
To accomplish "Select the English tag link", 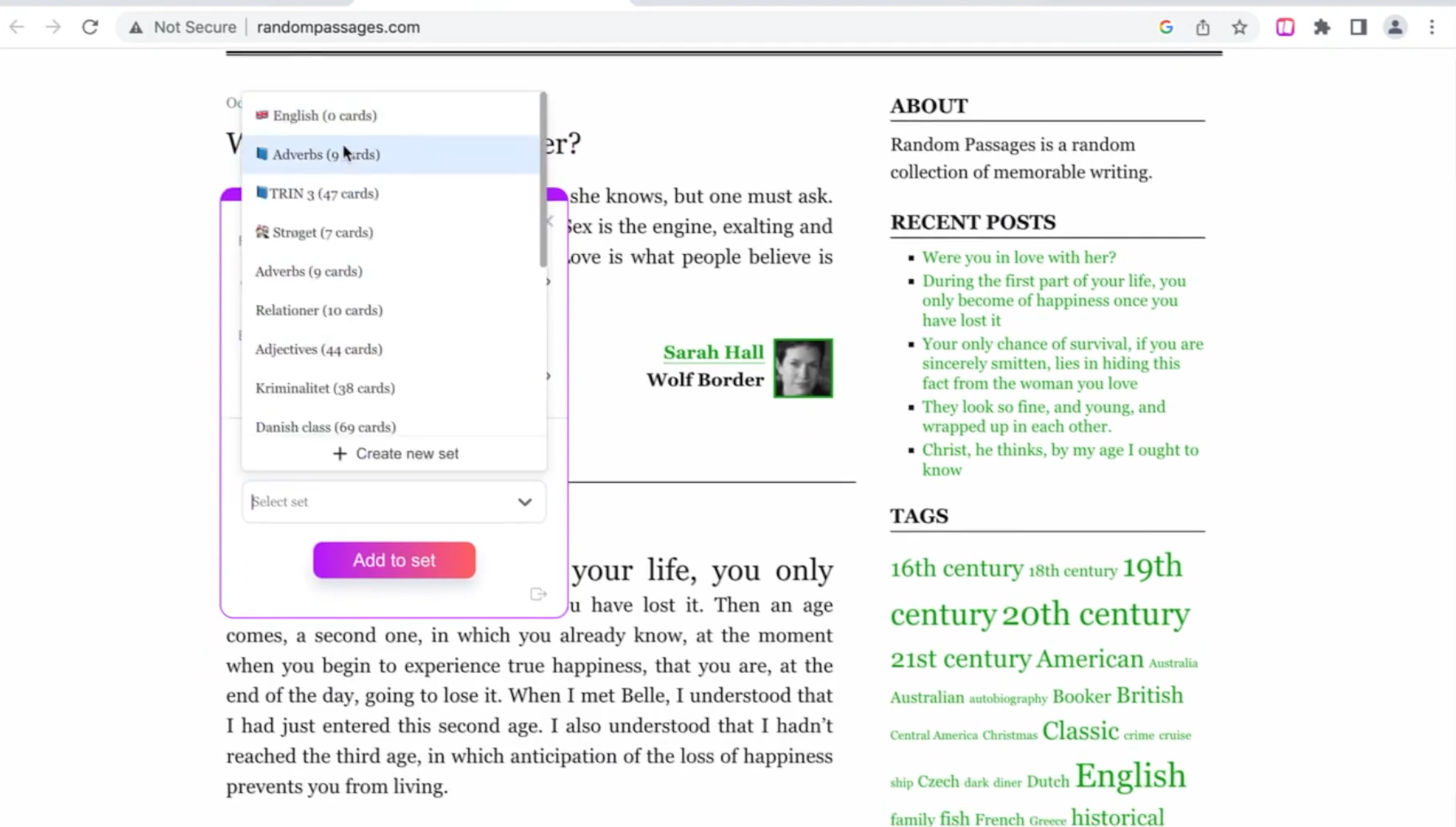I will click(1130, 775).
